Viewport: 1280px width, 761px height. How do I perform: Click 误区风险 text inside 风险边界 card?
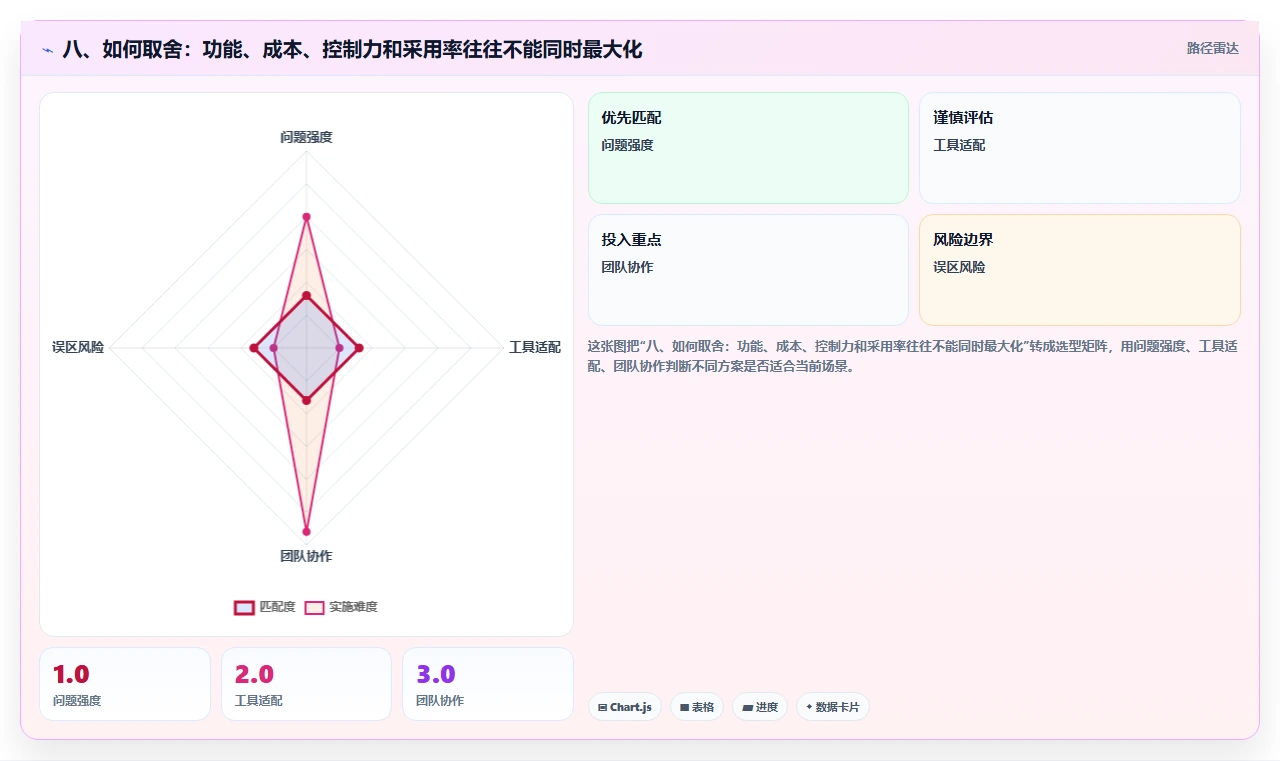[x=959, y=267]
